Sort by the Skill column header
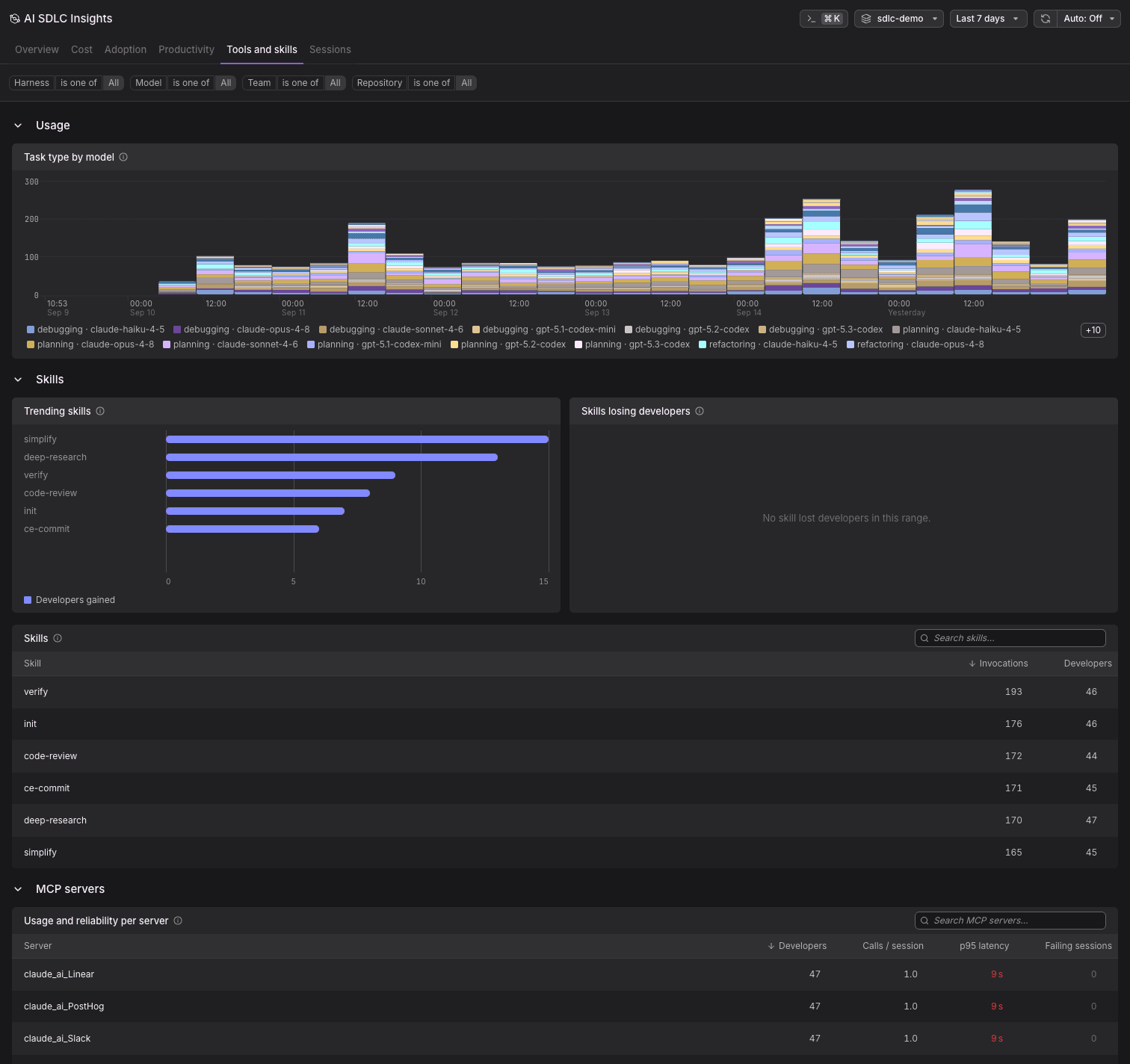Screen dimensions: 1130x1064 pyautogui.click(x=32, y=664)
